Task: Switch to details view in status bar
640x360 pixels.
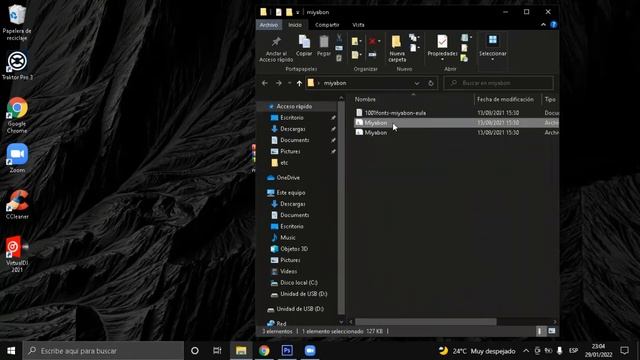Action: pos(540,331)
